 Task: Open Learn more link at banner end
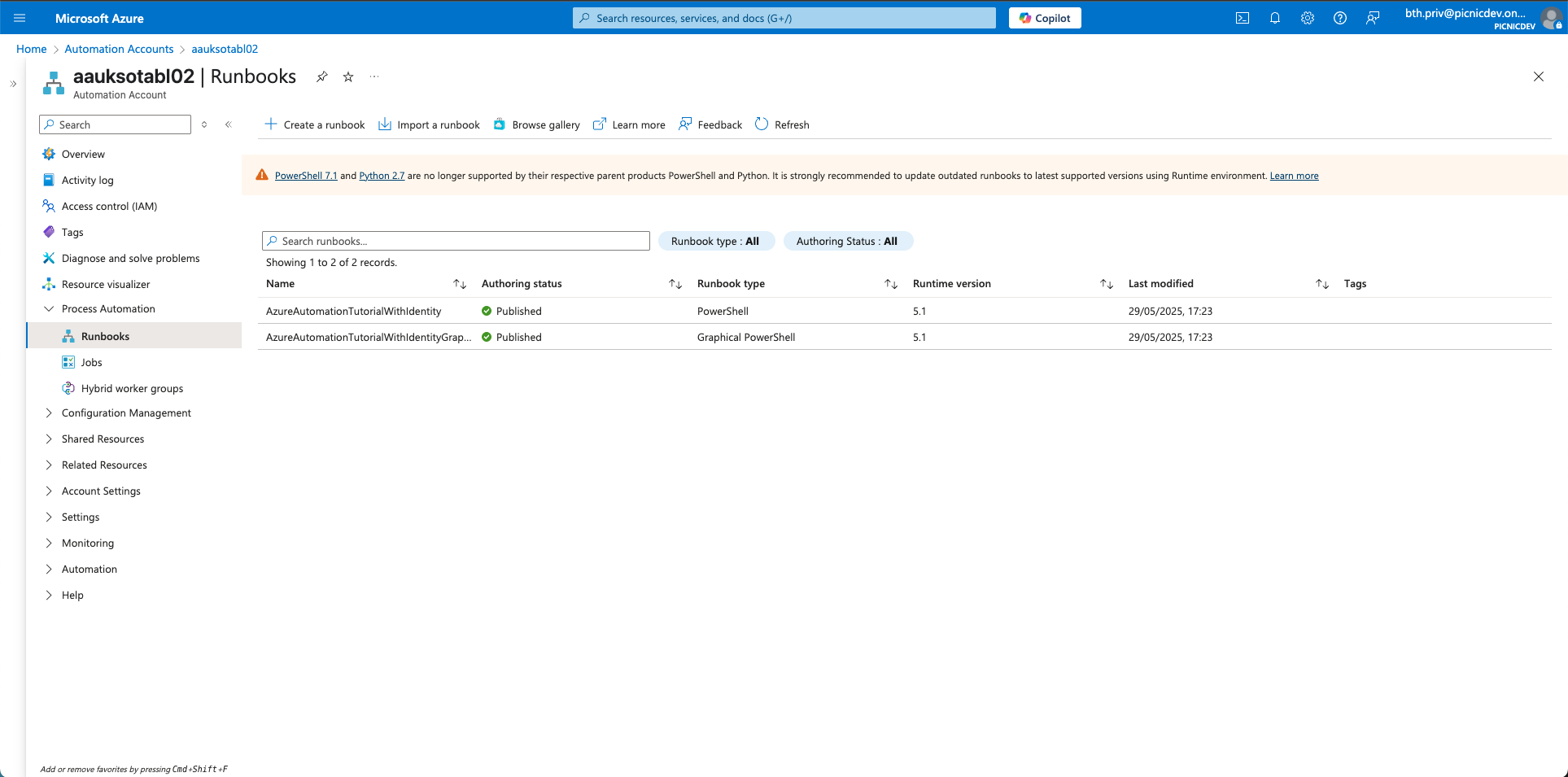[x=1294, y=176]
